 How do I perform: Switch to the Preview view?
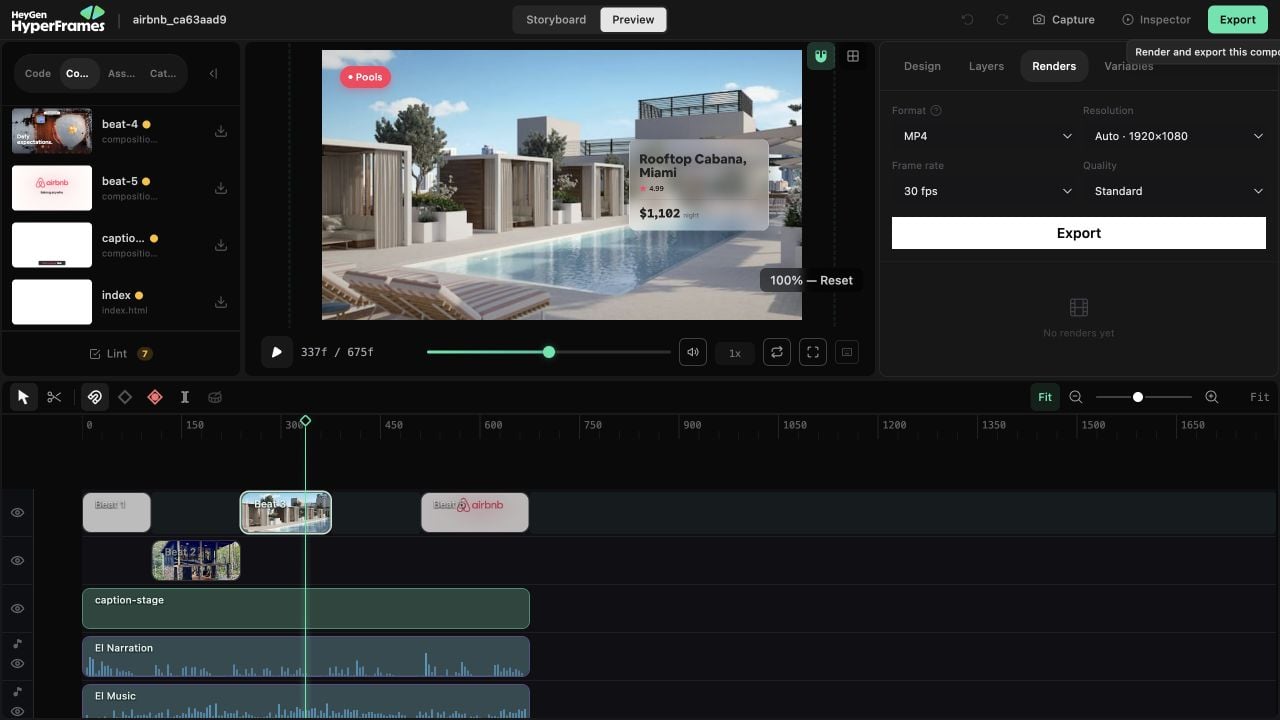(633, 20)
